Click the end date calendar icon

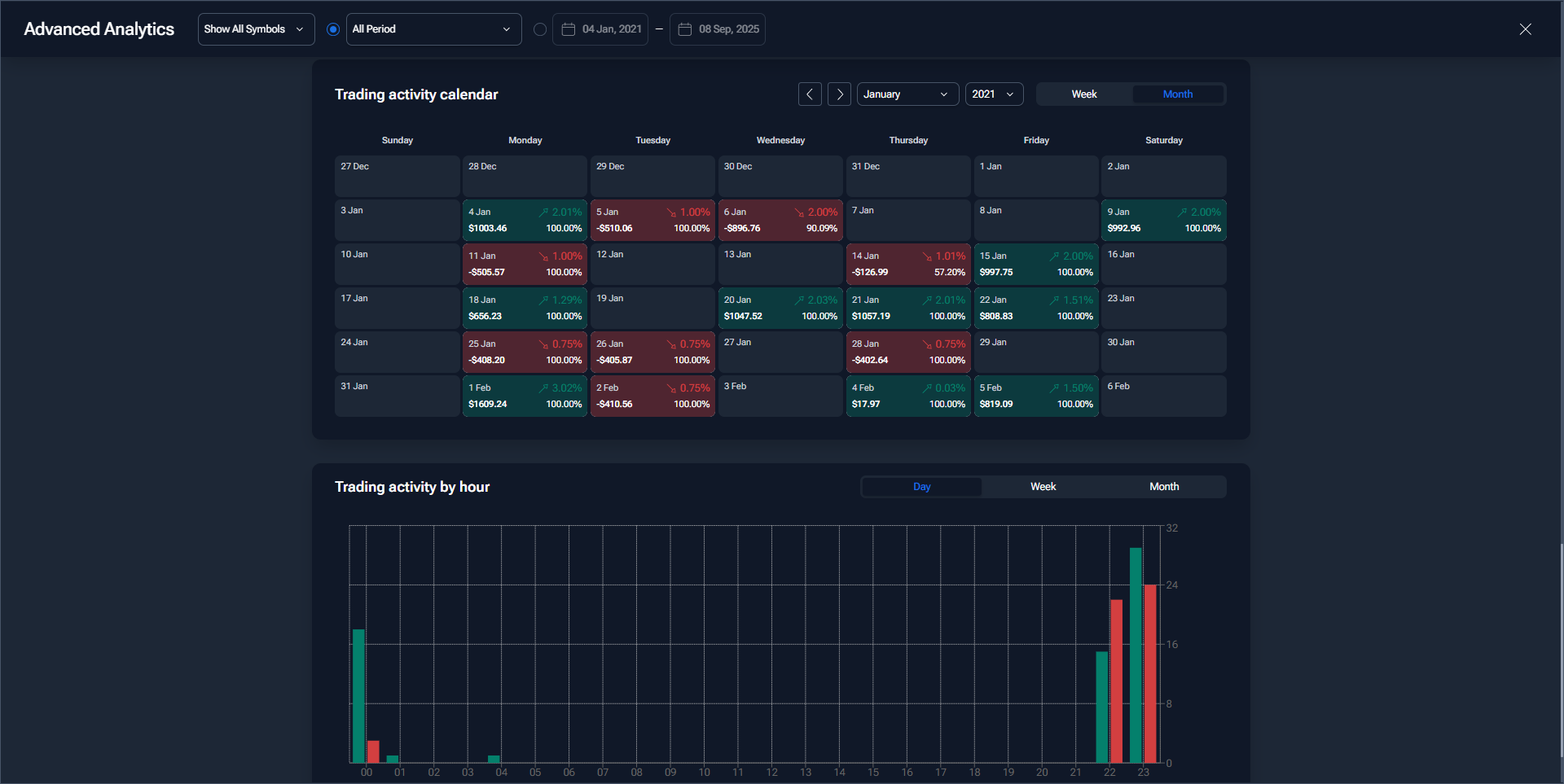coord(685,29)
